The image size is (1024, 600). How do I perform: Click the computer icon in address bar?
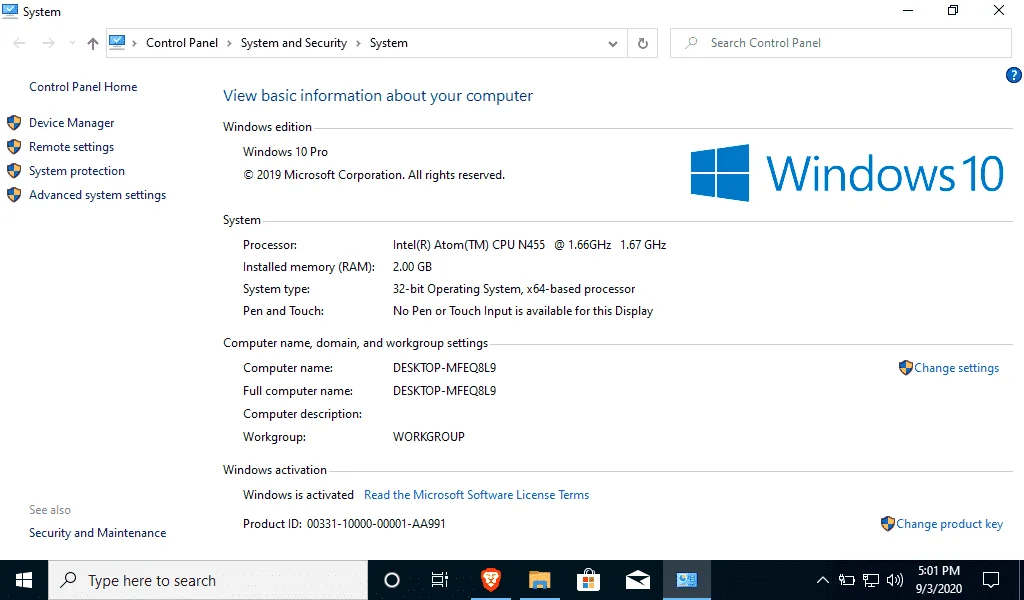(x=117, y=42)
